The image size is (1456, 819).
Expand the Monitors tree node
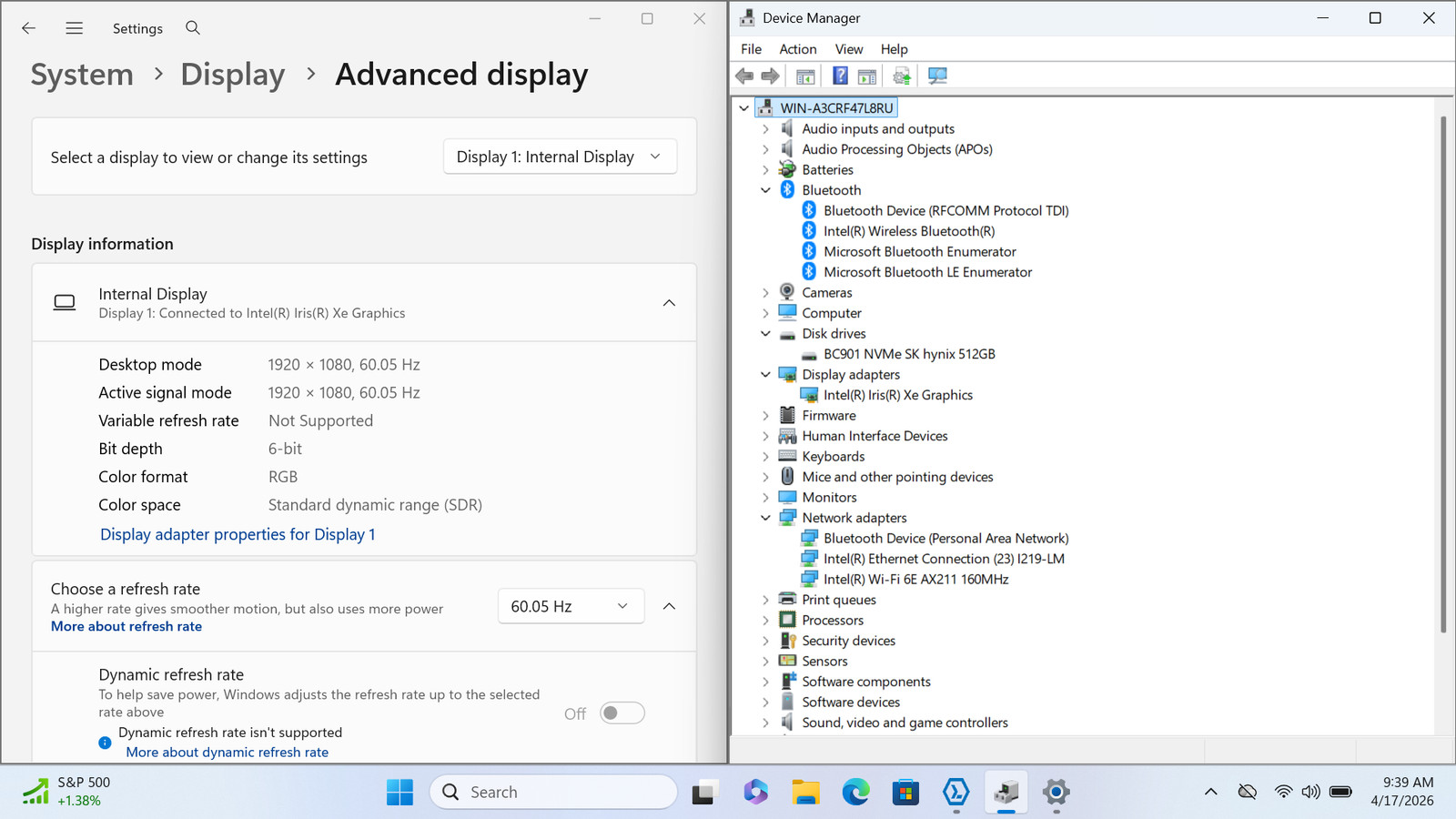[x=765, y=498]
